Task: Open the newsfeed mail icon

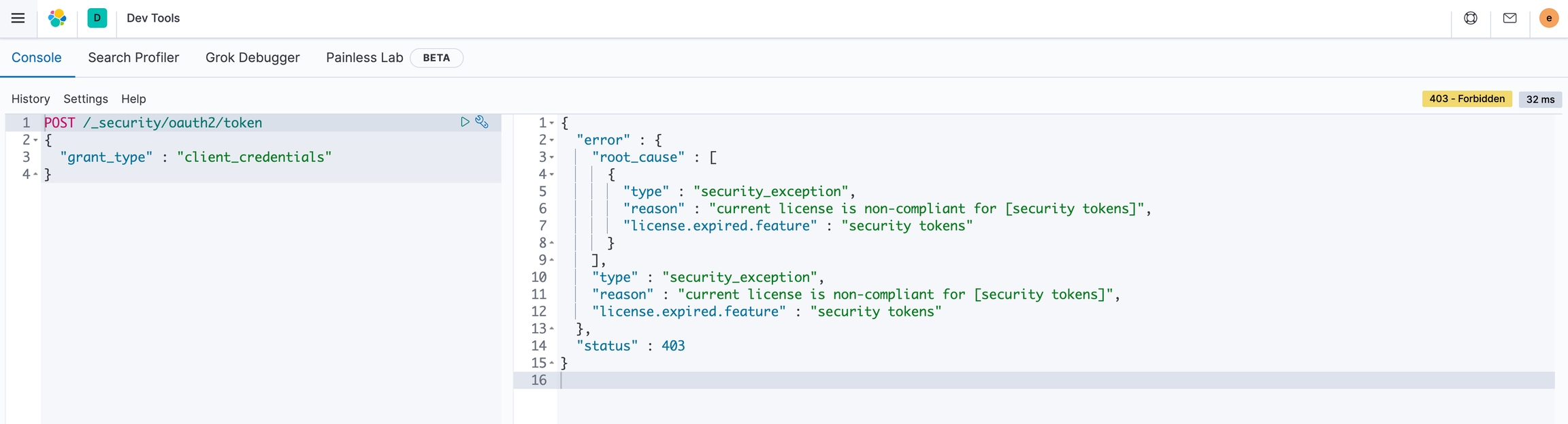Action: tap(1510, 18)
